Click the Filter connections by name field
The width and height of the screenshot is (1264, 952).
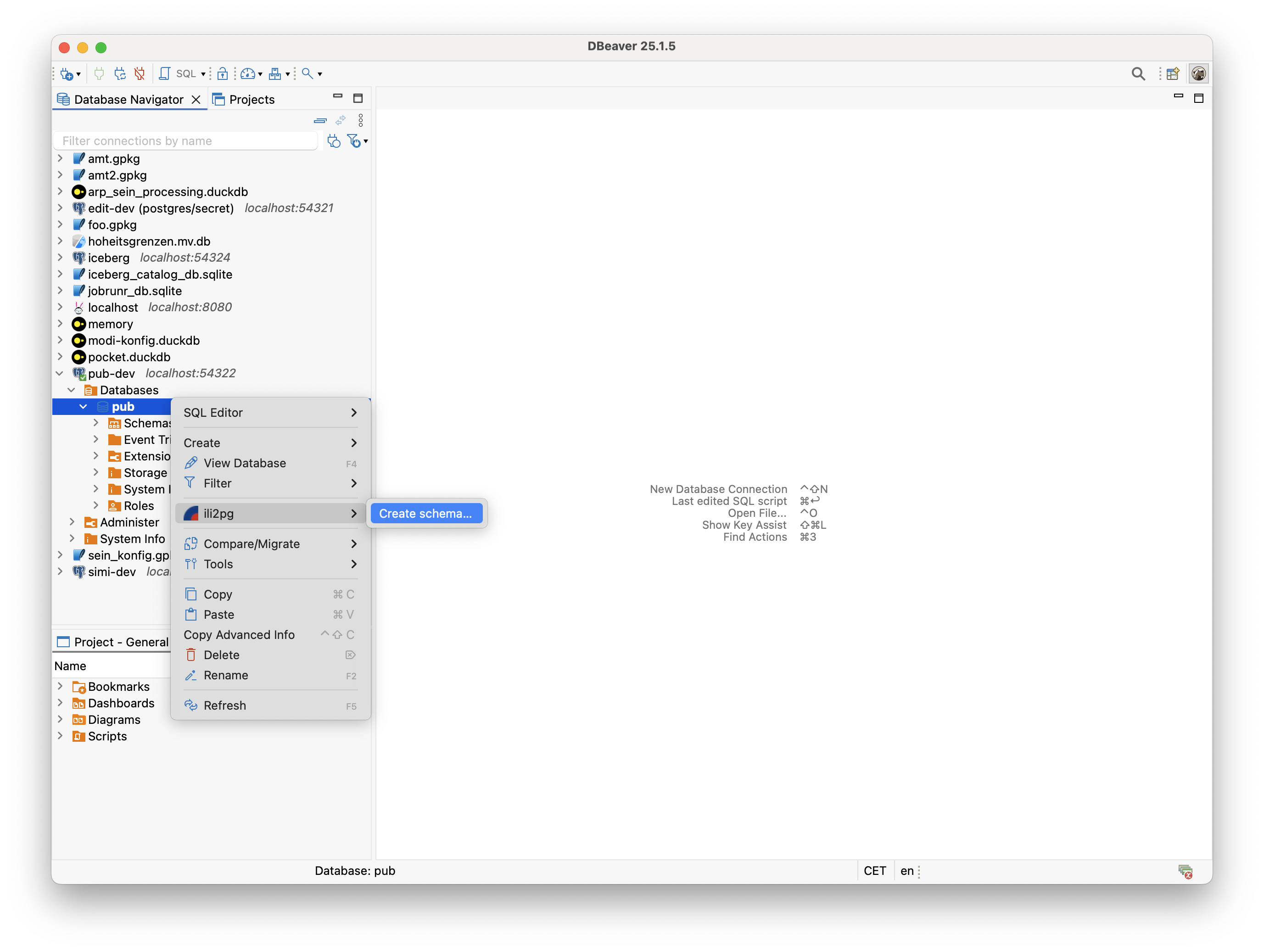pyautogui.click(x=186, y=141)
